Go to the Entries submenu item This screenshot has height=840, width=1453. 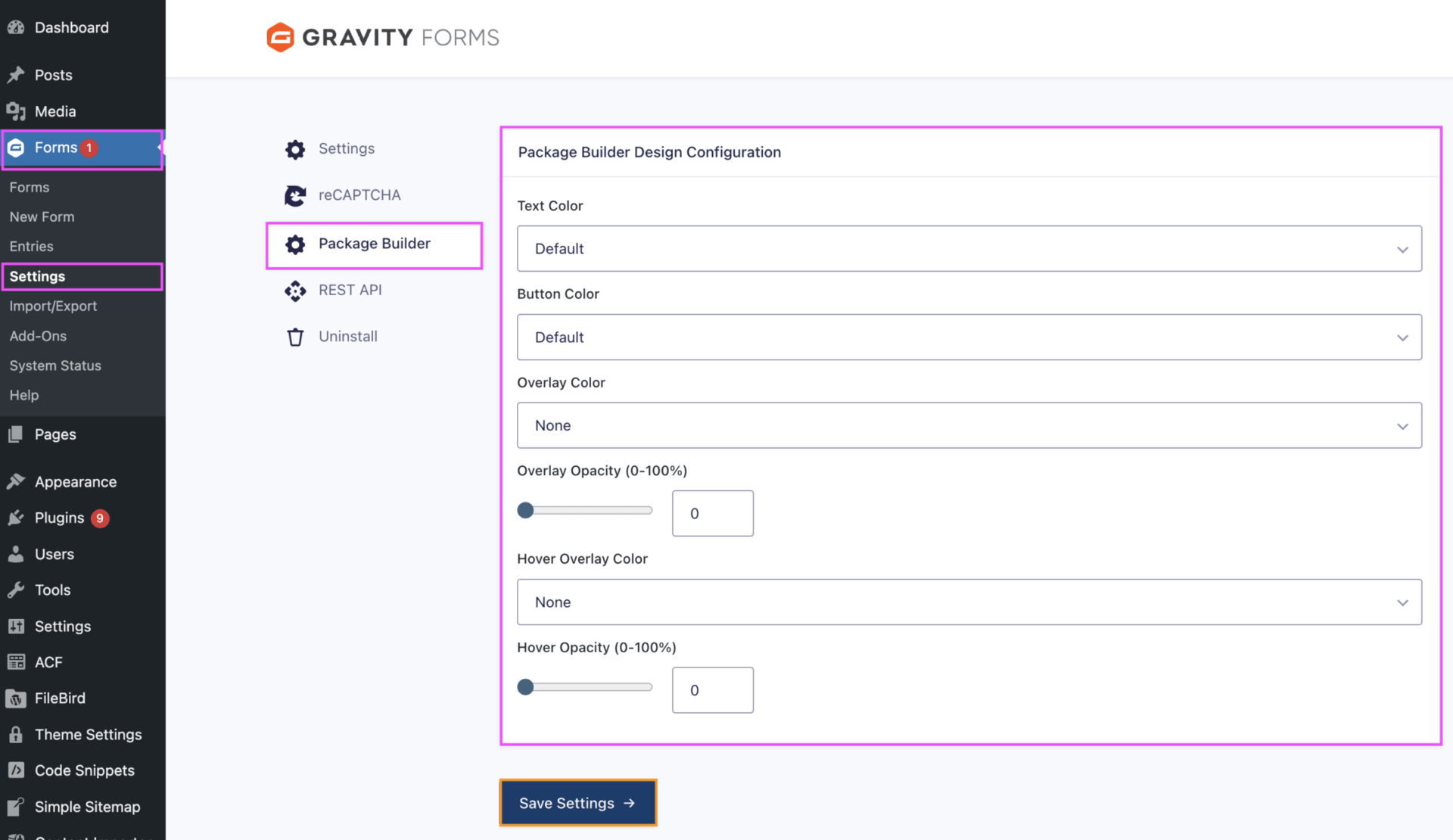(x=31, y=246)
